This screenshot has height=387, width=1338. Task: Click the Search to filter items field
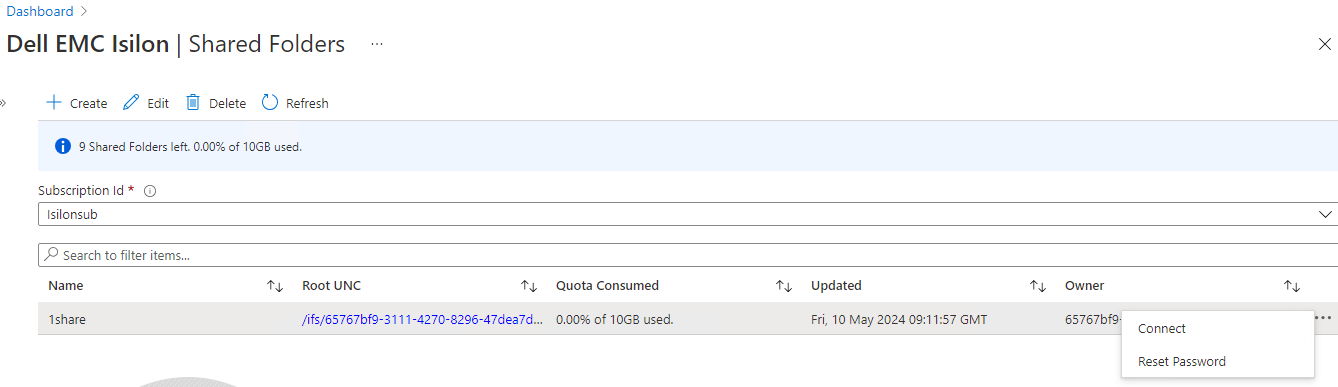coord(688,255)
